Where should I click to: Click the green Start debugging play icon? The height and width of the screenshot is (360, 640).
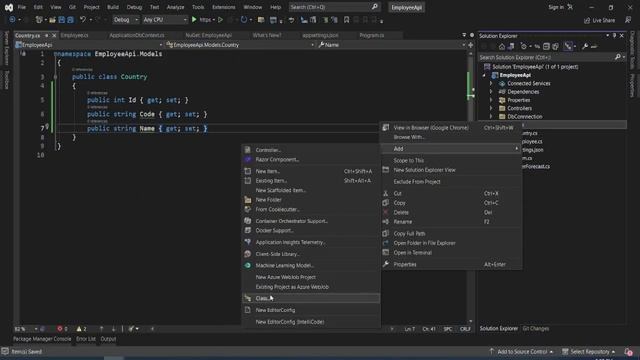coord(194,20)
